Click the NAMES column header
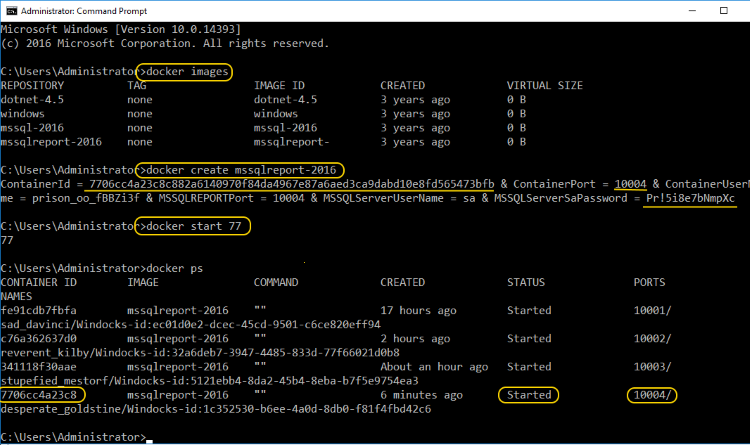The image size is (750, 445). 16,297
